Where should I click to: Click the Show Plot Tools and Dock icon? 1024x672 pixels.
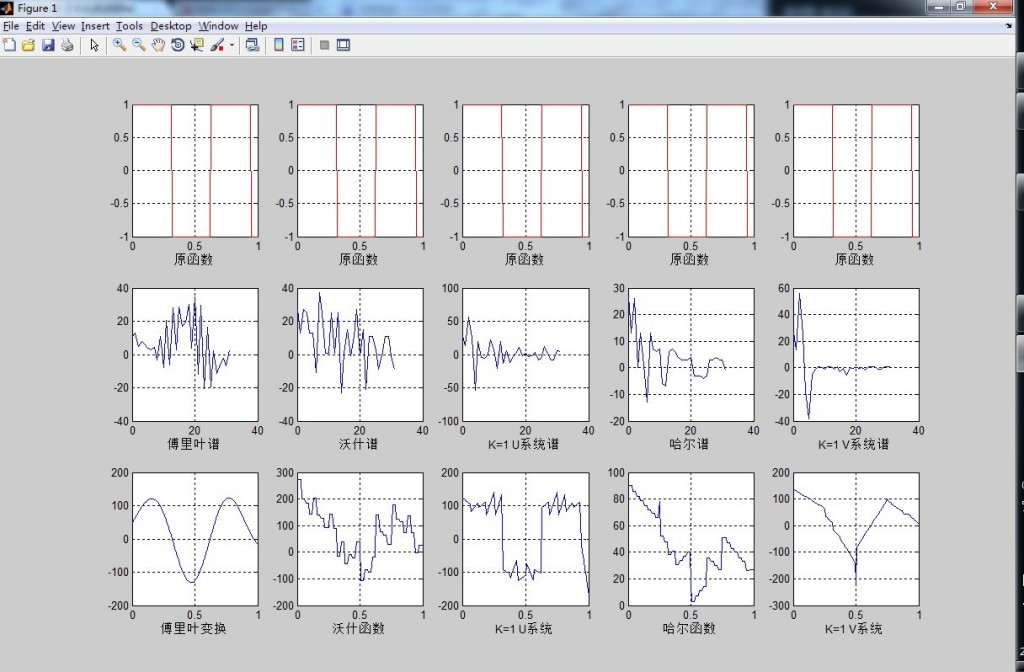coord(344,45)
